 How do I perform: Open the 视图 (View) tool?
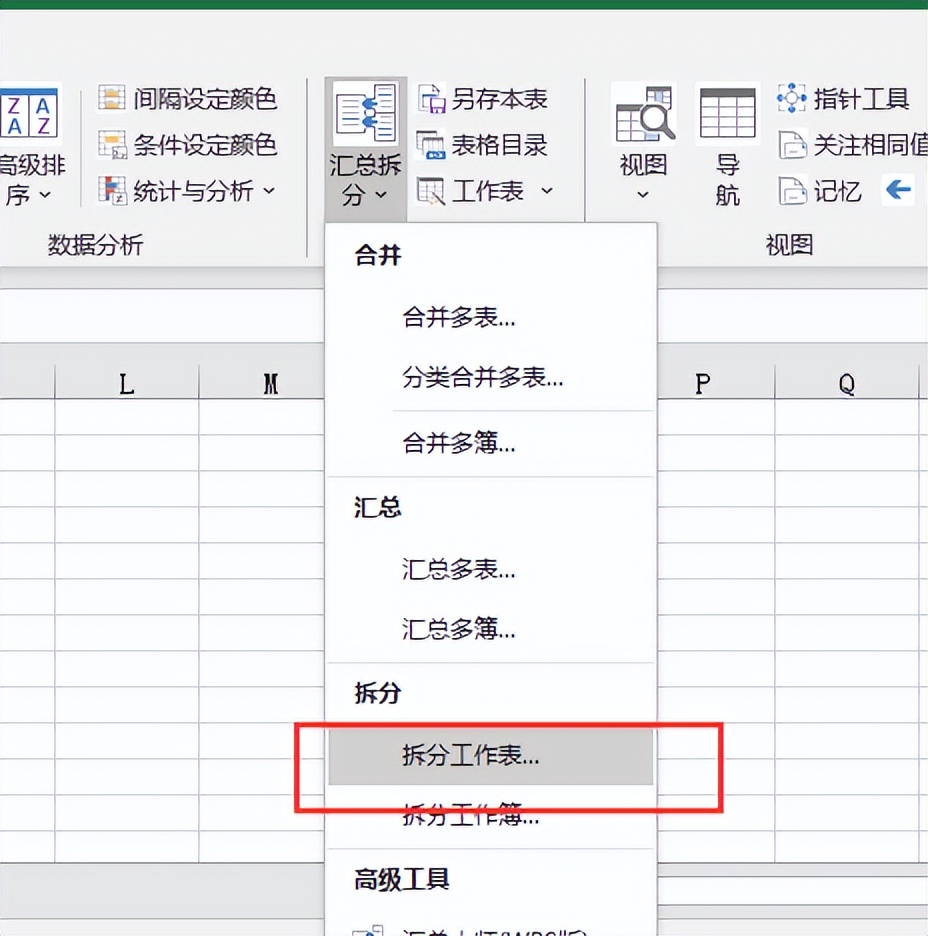pyautogui.click(x=642, y=140)
